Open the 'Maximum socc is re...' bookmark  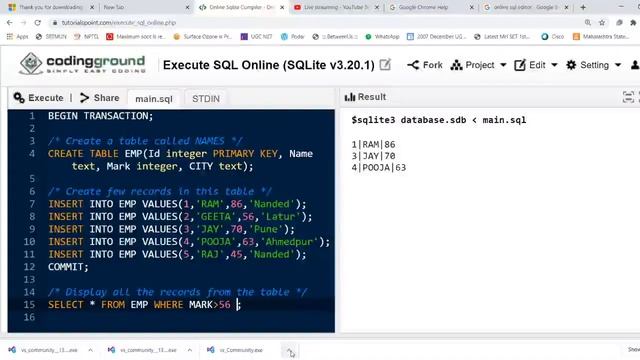point(136,37)
